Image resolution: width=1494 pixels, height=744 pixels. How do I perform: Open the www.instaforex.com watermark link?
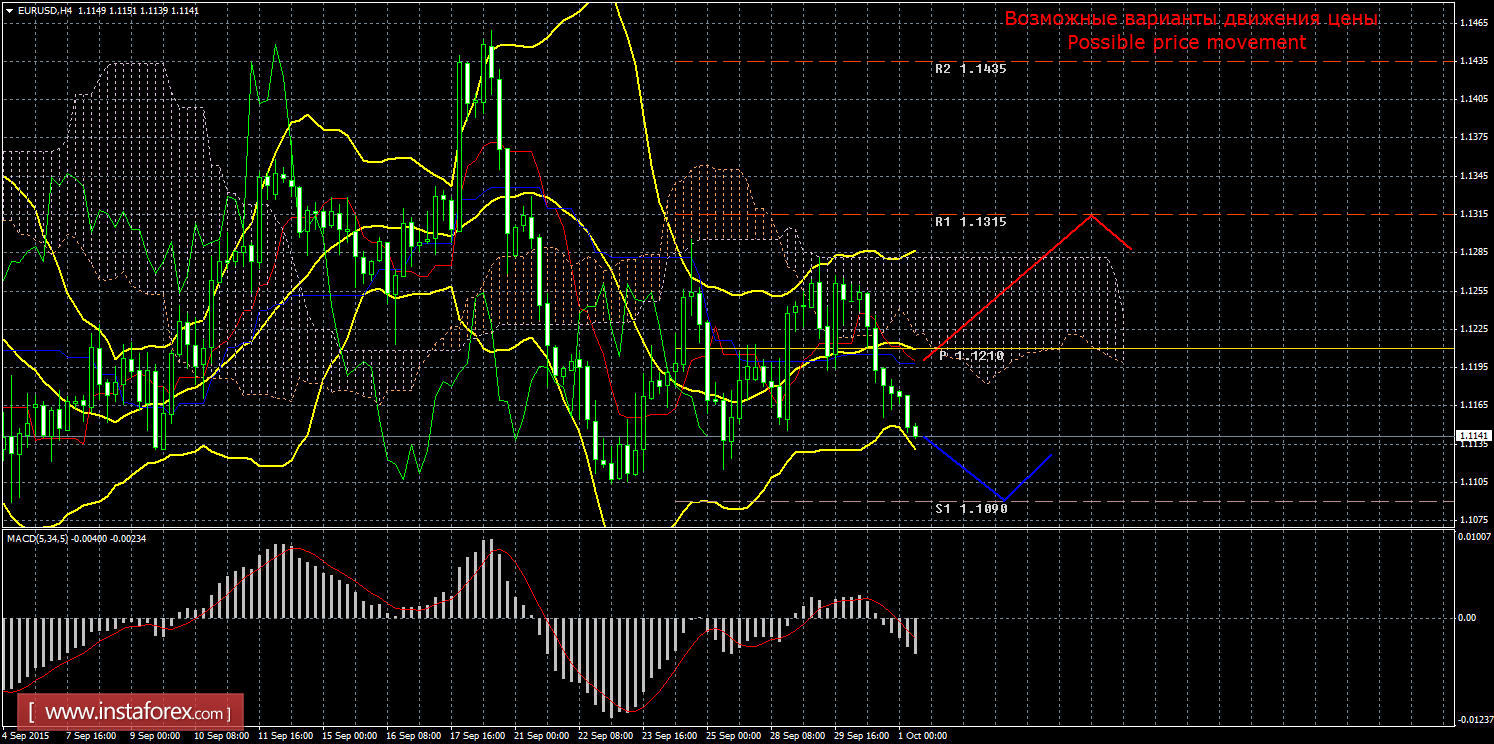click(136, 713)
